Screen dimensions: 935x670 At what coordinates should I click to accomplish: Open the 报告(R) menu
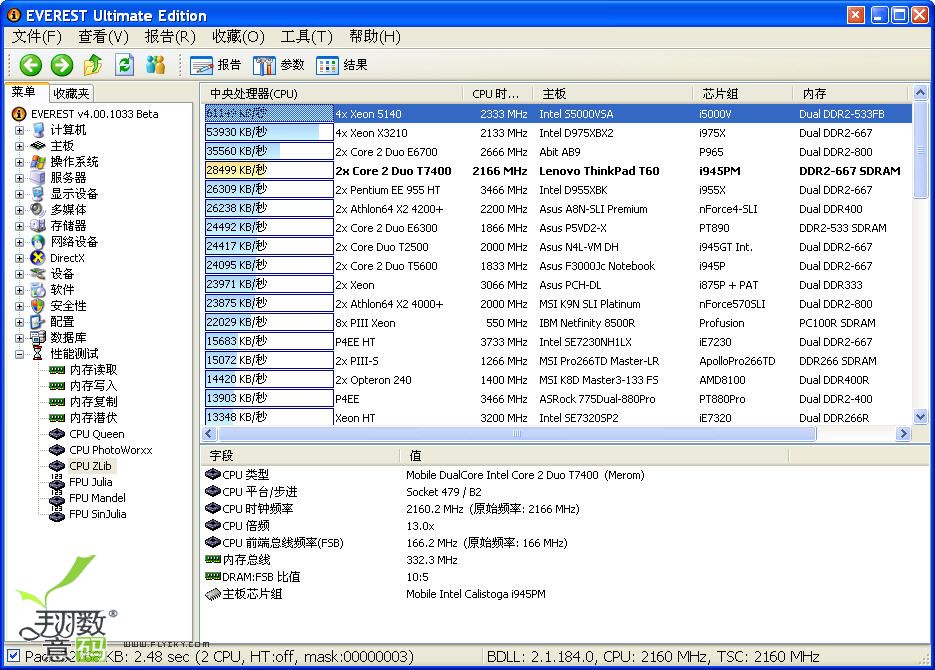click(x=170, y=37)
